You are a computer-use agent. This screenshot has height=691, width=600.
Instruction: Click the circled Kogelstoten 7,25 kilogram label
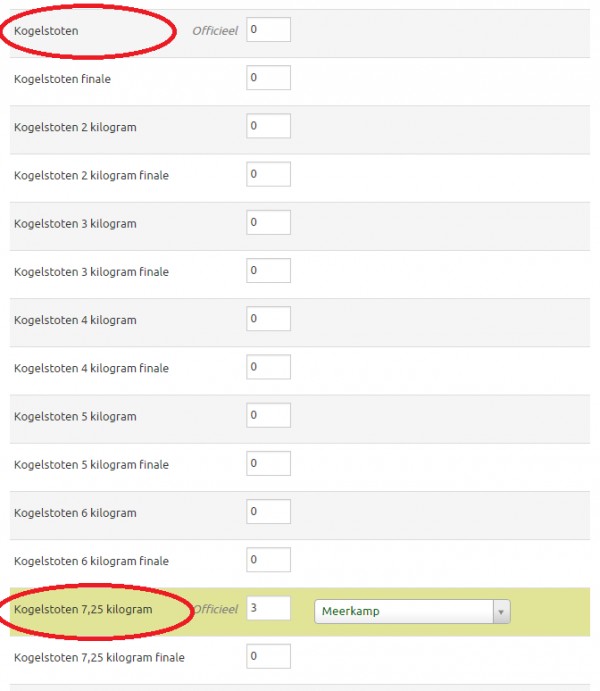[x=83, y=610]
